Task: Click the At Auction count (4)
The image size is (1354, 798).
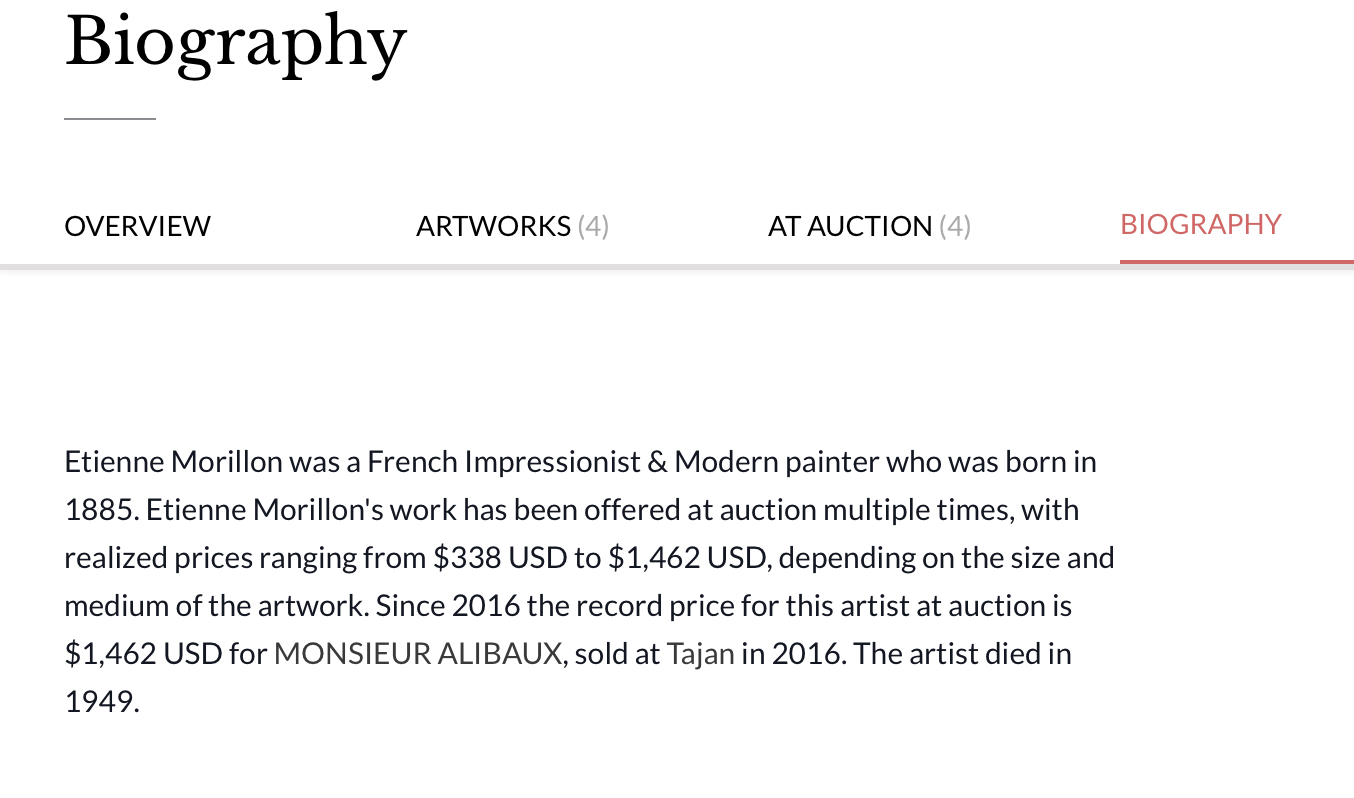Action: point(955,226)
